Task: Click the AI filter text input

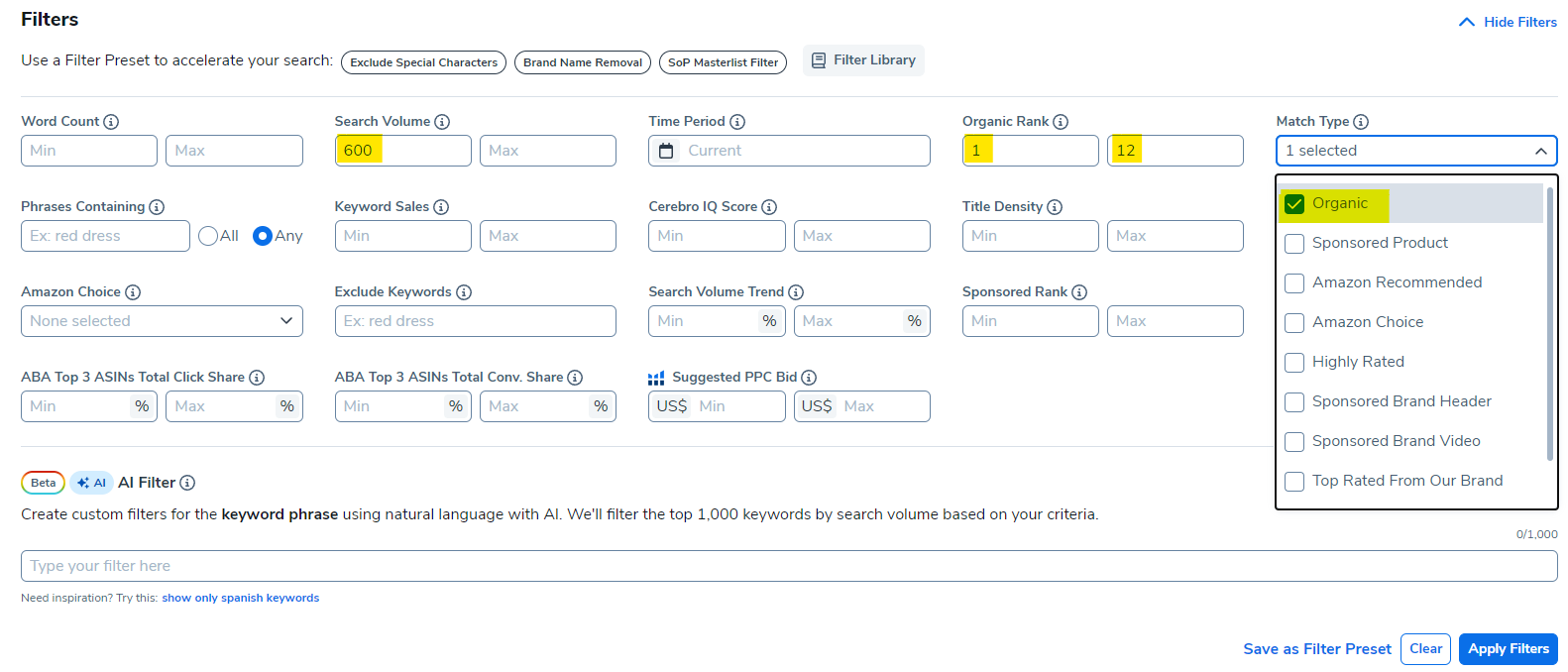Action: 788,566
